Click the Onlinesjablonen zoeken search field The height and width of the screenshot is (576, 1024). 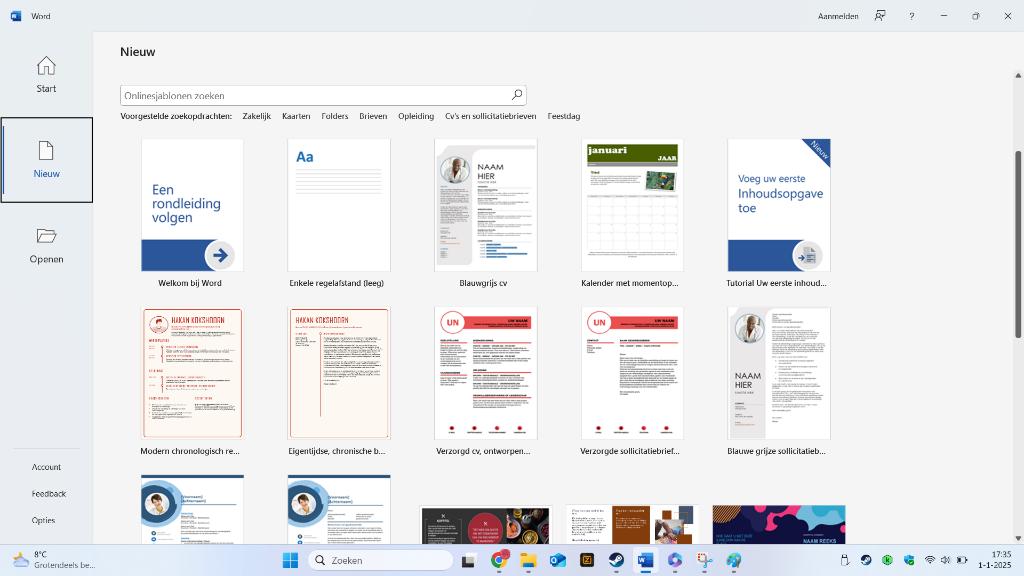323,95
